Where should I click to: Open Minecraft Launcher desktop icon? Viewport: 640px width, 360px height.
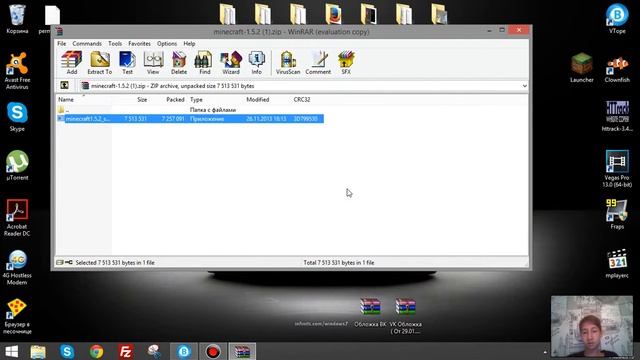pyautogui.click(x=582, y=68)
